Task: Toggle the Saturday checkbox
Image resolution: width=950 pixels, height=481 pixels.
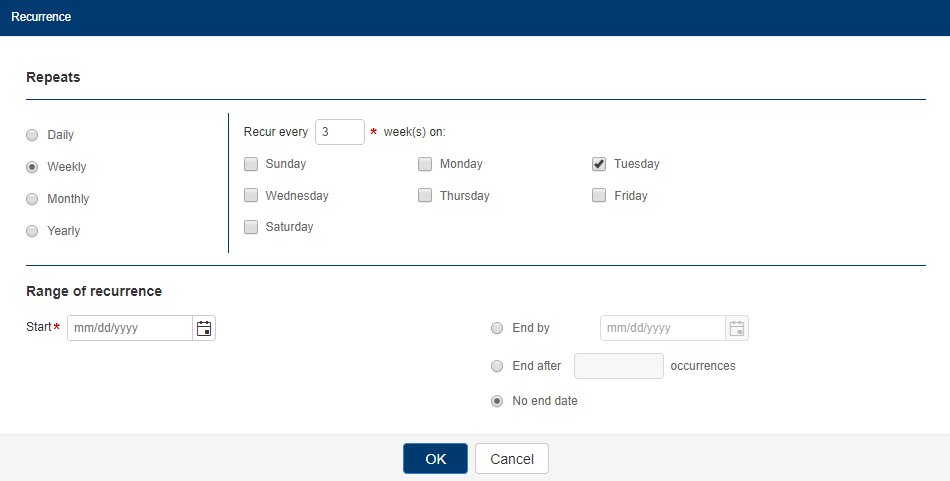Action: [x=251, y=227]
